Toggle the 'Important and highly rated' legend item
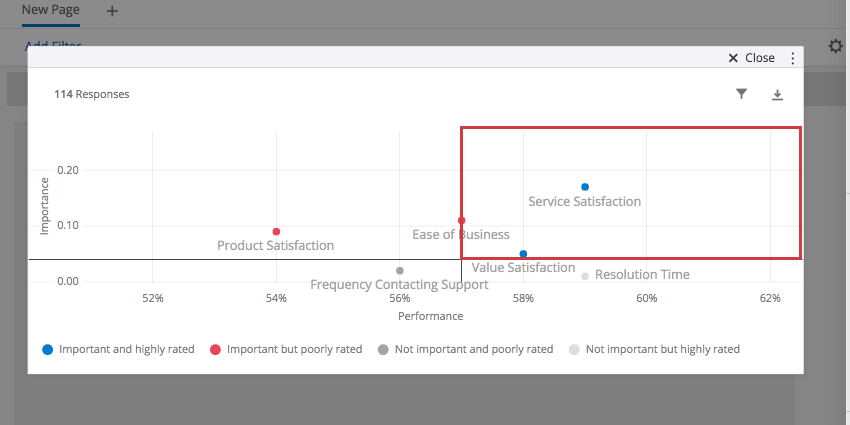The height and width of the screenshot is (425, 850). point(118,350)
